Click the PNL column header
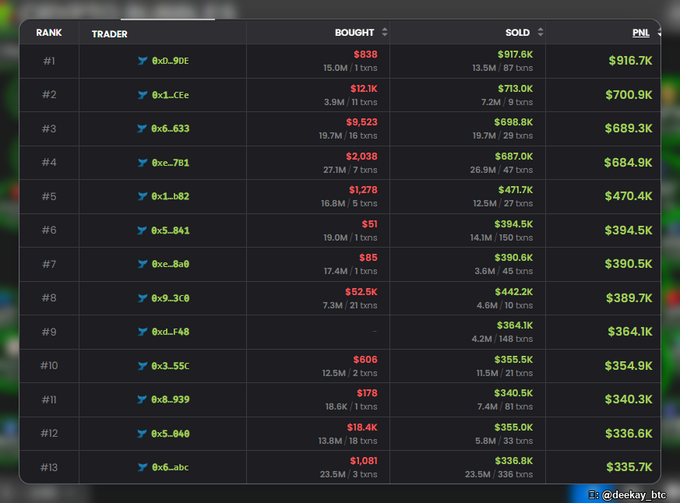This screenshot has width=680, height=503. 641,33
